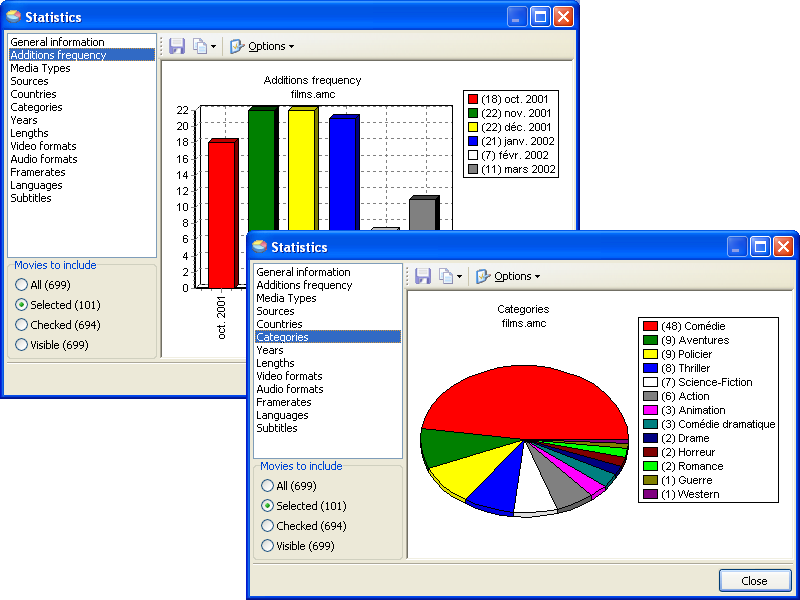The image size is (800, 600).
Task: Click the save icon in the Categories window toolbar
Action: point(423,276)
